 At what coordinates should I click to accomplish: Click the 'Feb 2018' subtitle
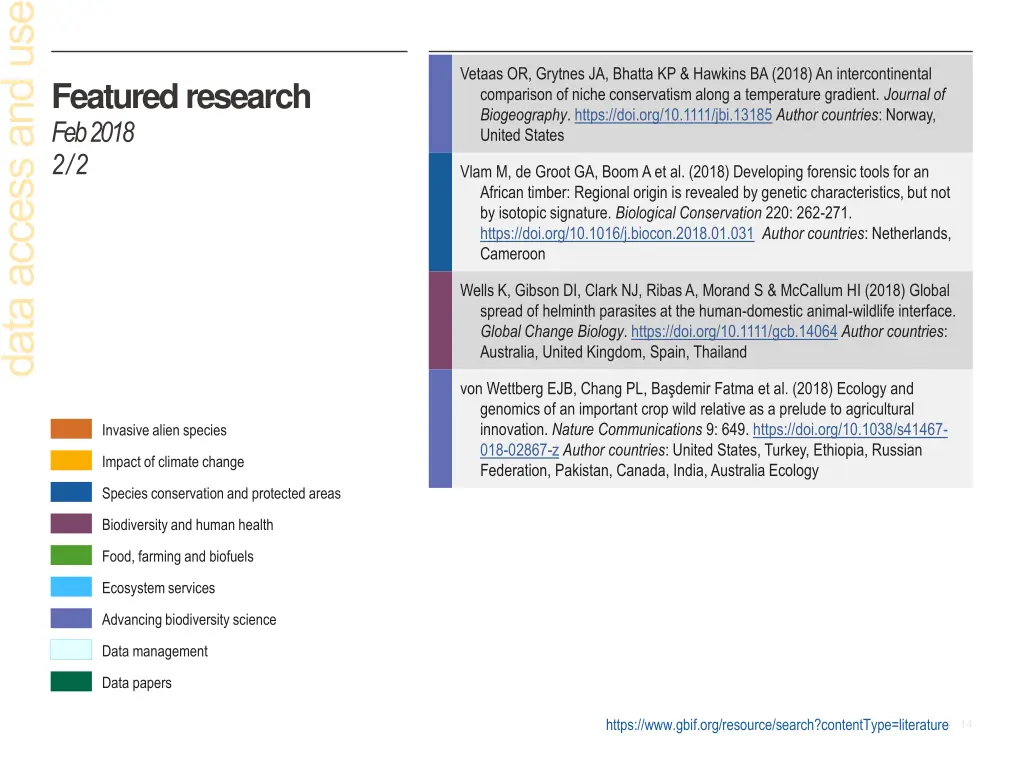pos(93,133)
